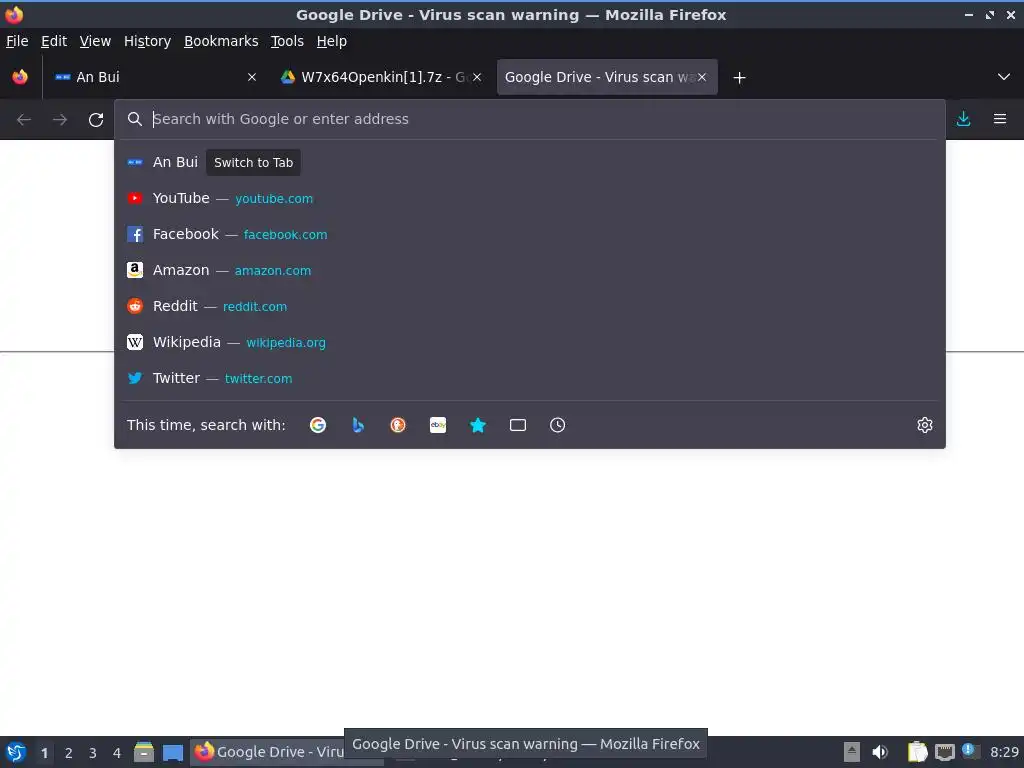Open the View menu
Viewport: 1024px width, 768px height.
pos(95,41)
